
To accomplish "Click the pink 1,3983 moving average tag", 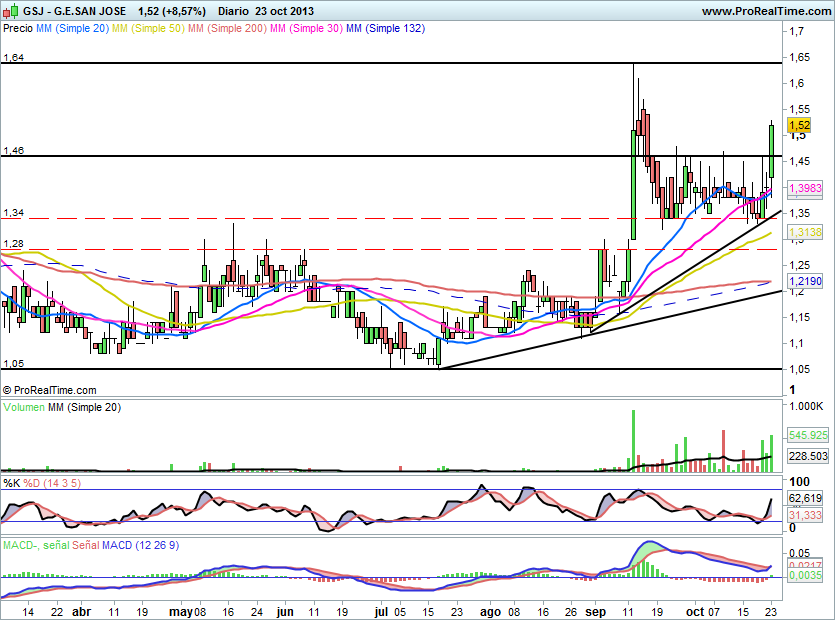I will pos(805,188).
